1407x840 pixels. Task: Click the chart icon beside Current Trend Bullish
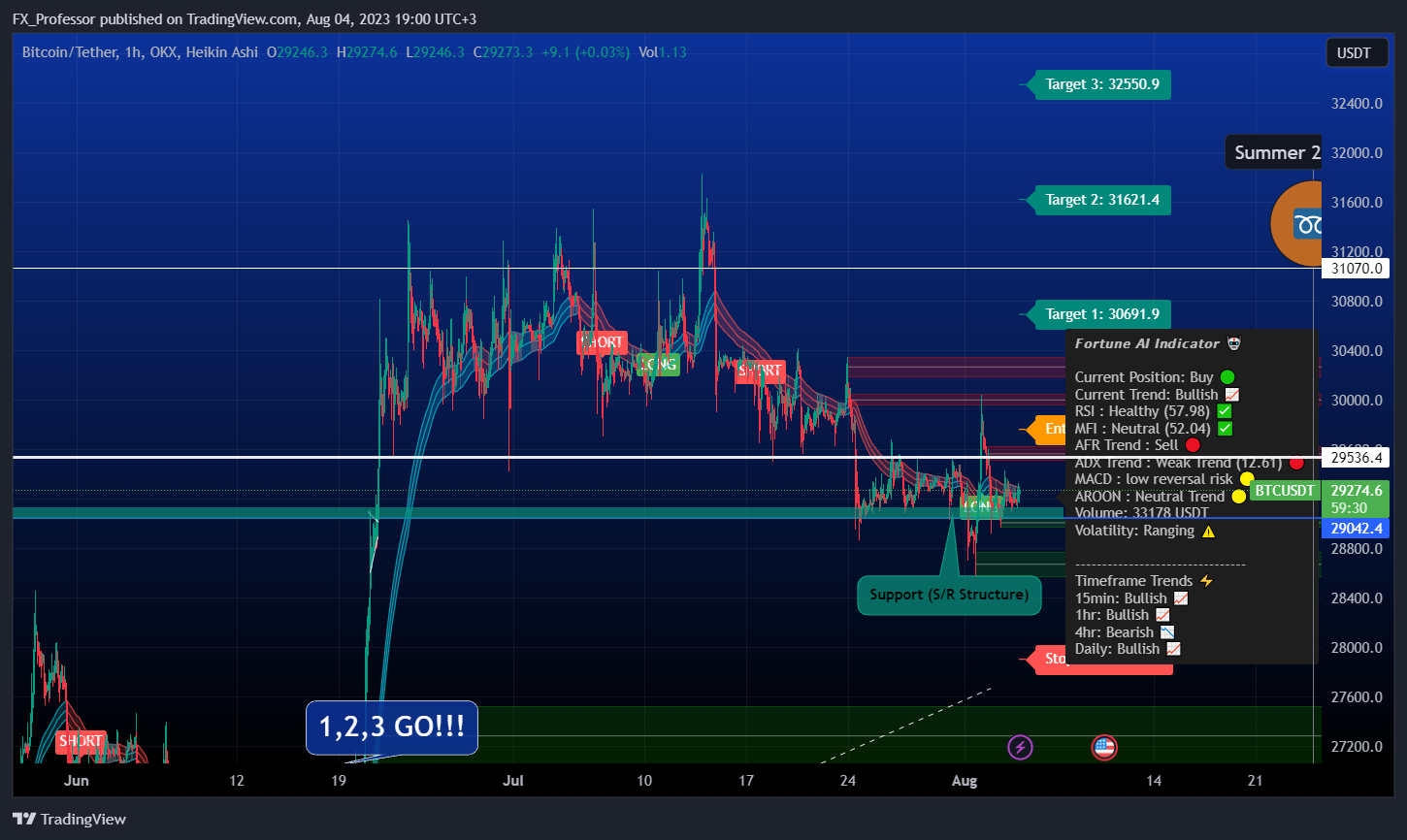[x=1231, y=395]
